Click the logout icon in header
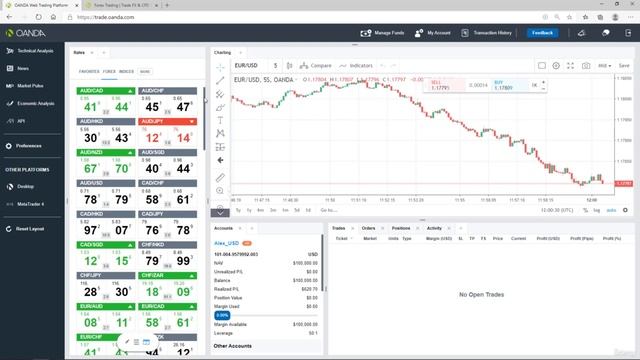The image size is (640, 360). click(628, 33)
